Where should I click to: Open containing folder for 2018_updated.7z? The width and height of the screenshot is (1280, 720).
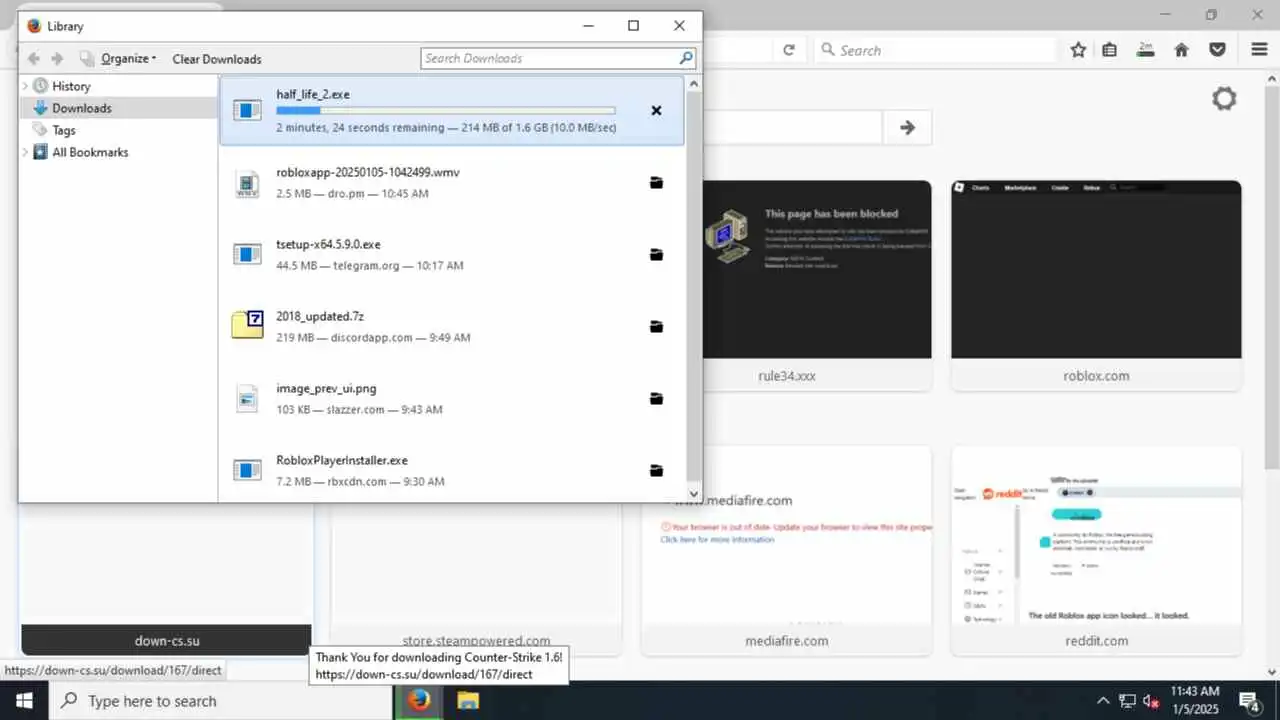[x=656, y=327]
